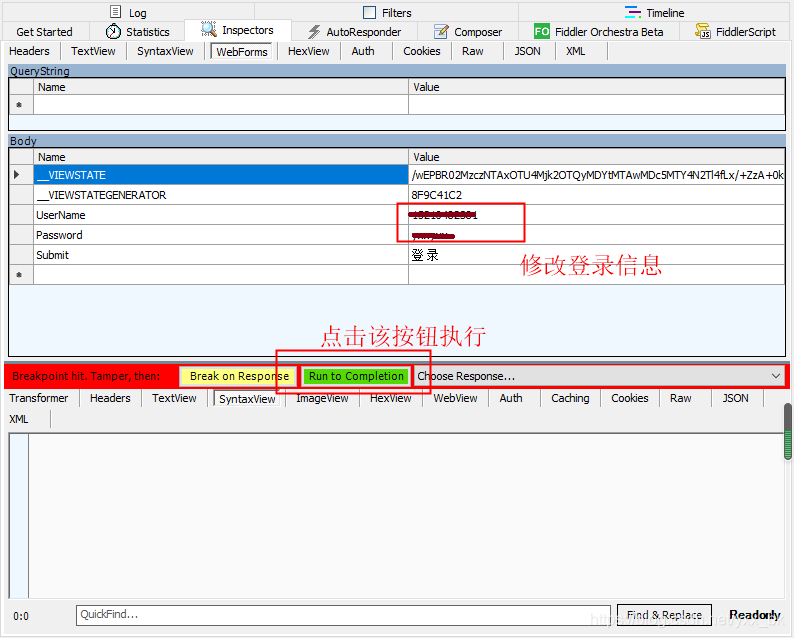794x638 pixels.
Task: Open the Fiddler Orchestra Beta tab
Action: click(599, 32)
